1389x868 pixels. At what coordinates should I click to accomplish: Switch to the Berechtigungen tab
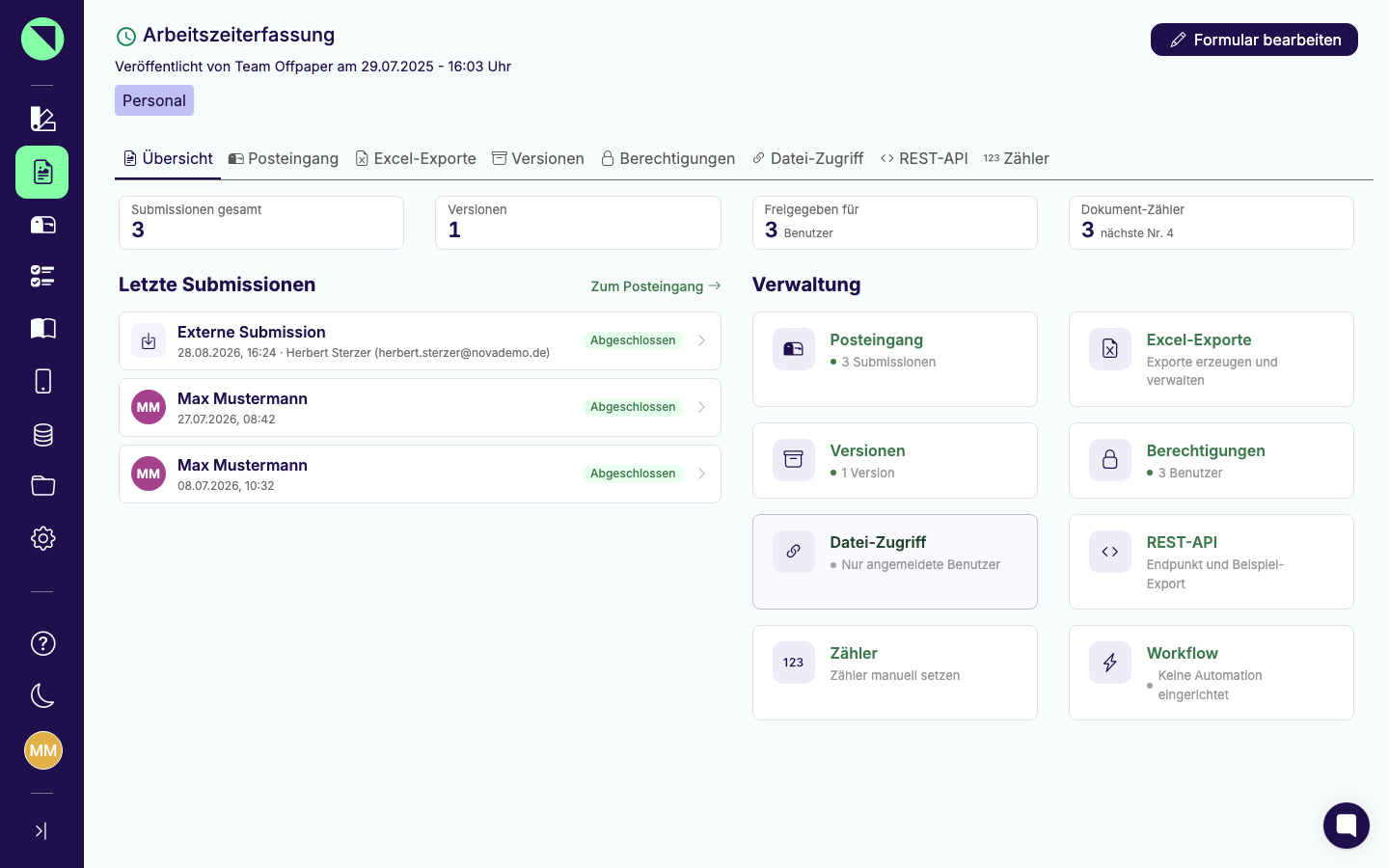(667, 158)
